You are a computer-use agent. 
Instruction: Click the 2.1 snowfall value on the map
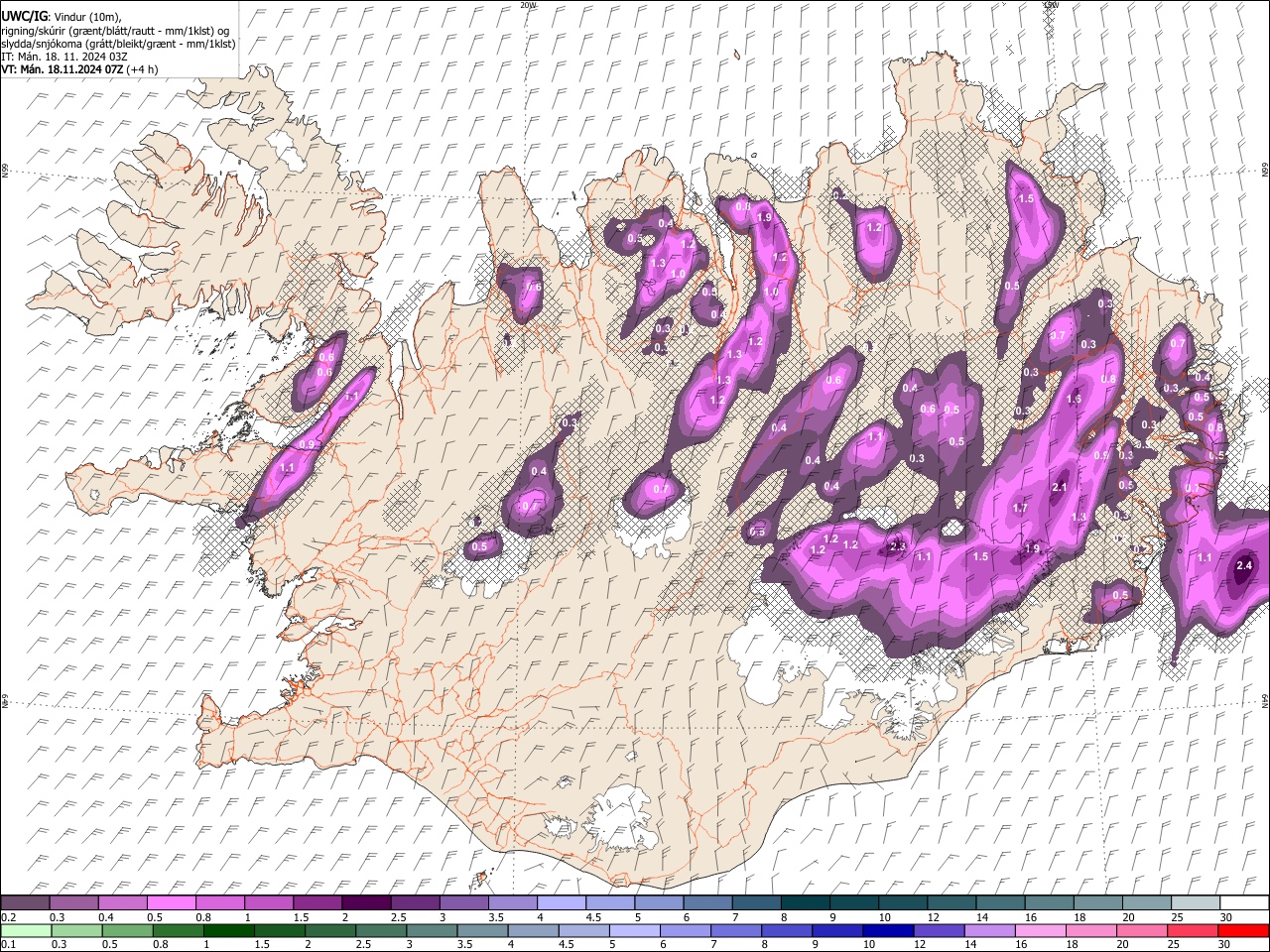1059,487
